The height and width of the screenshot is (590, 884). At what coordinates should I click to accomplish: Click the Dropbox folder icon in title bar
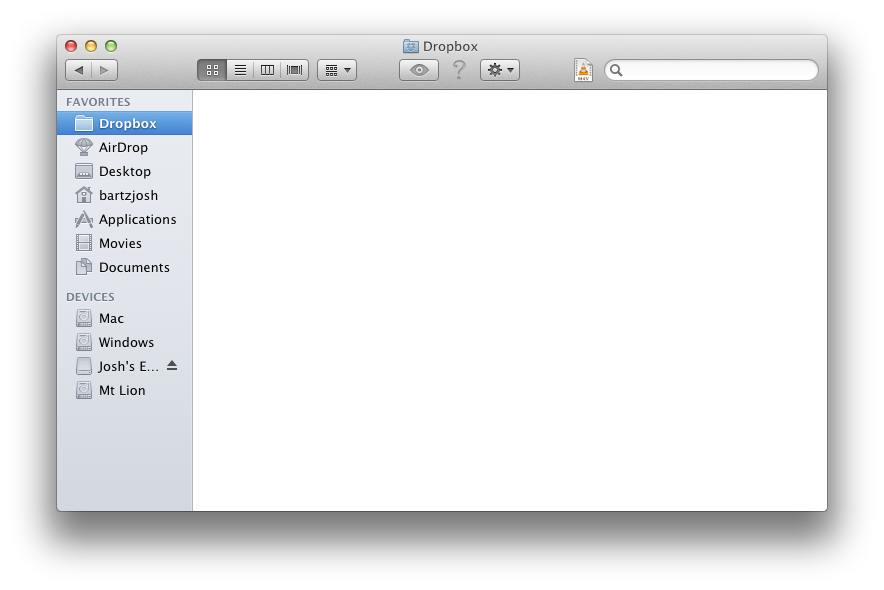pos(410,46)
